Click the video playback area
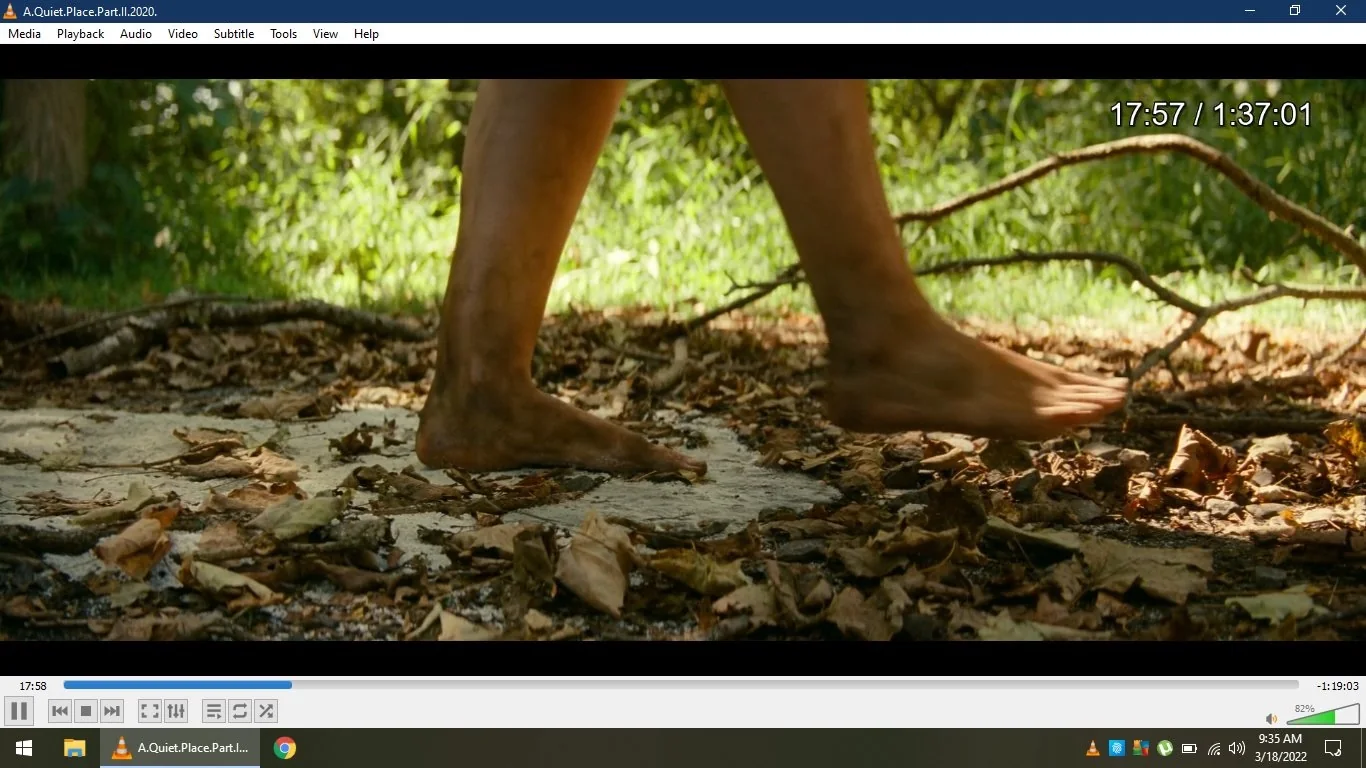Screen dimensions: 1366x768 [x=683, y=360]
